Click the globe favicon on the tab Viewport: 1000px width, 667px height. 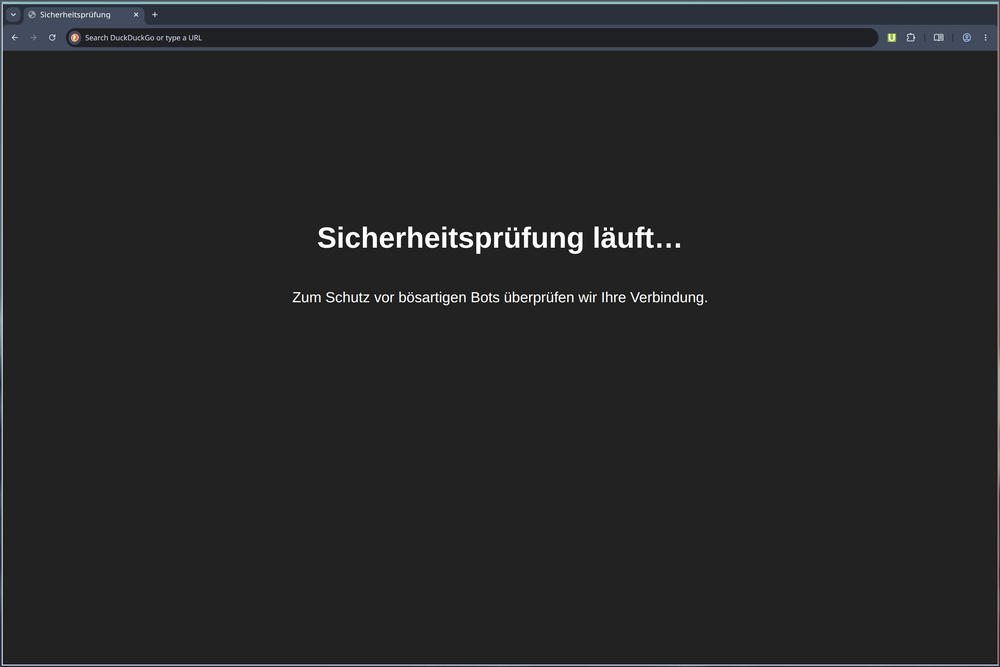pyautogui.click(x=32, y=15)
